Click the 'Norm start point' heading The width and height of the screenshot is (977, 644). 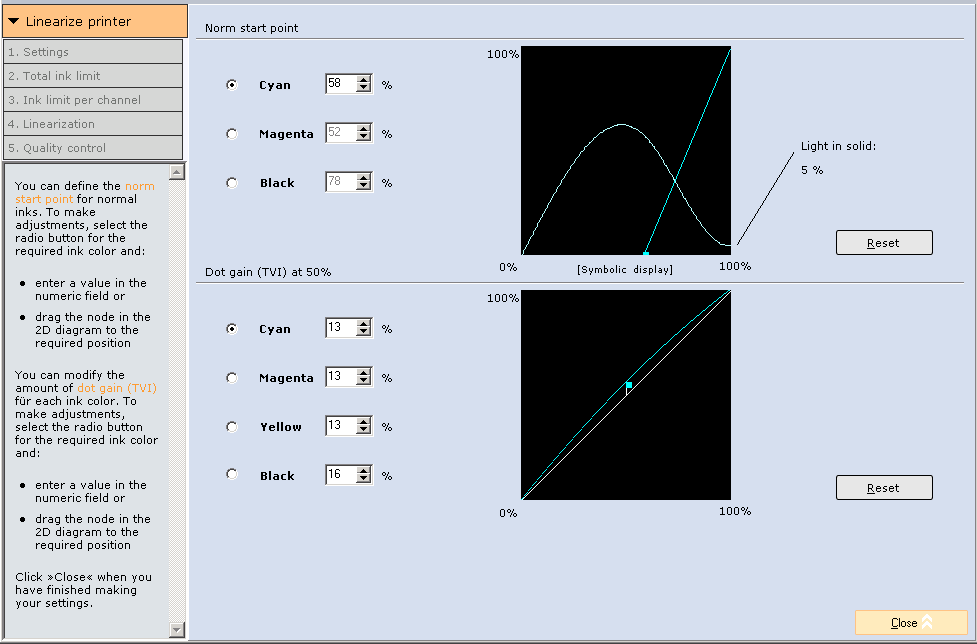[252, 28]
